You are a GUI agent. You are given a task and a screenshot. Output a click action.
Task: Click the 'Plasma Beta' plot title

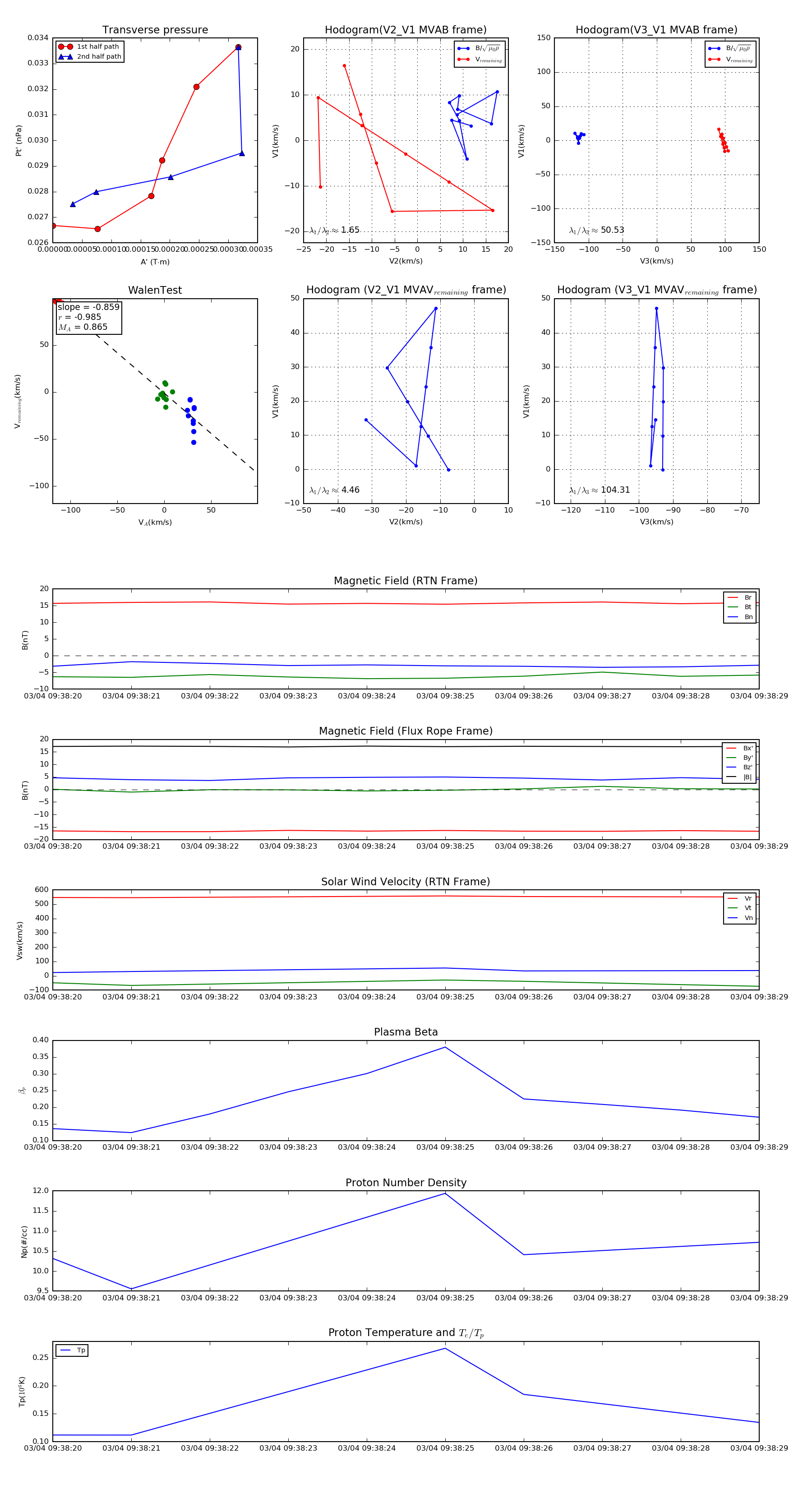(x=406, y=1032)
